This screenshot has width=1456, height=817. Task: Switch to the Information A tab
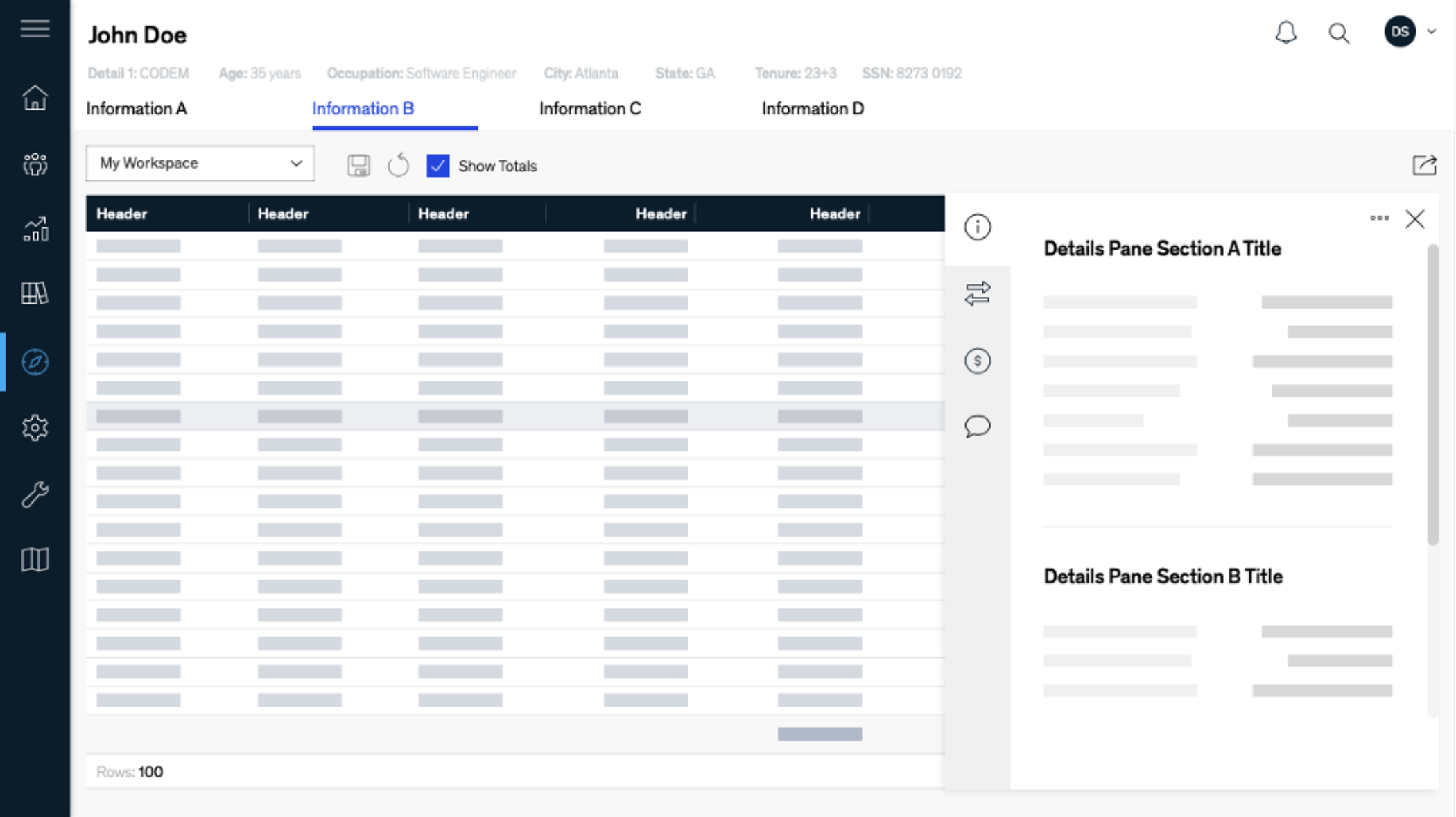[x=137, y=109]
